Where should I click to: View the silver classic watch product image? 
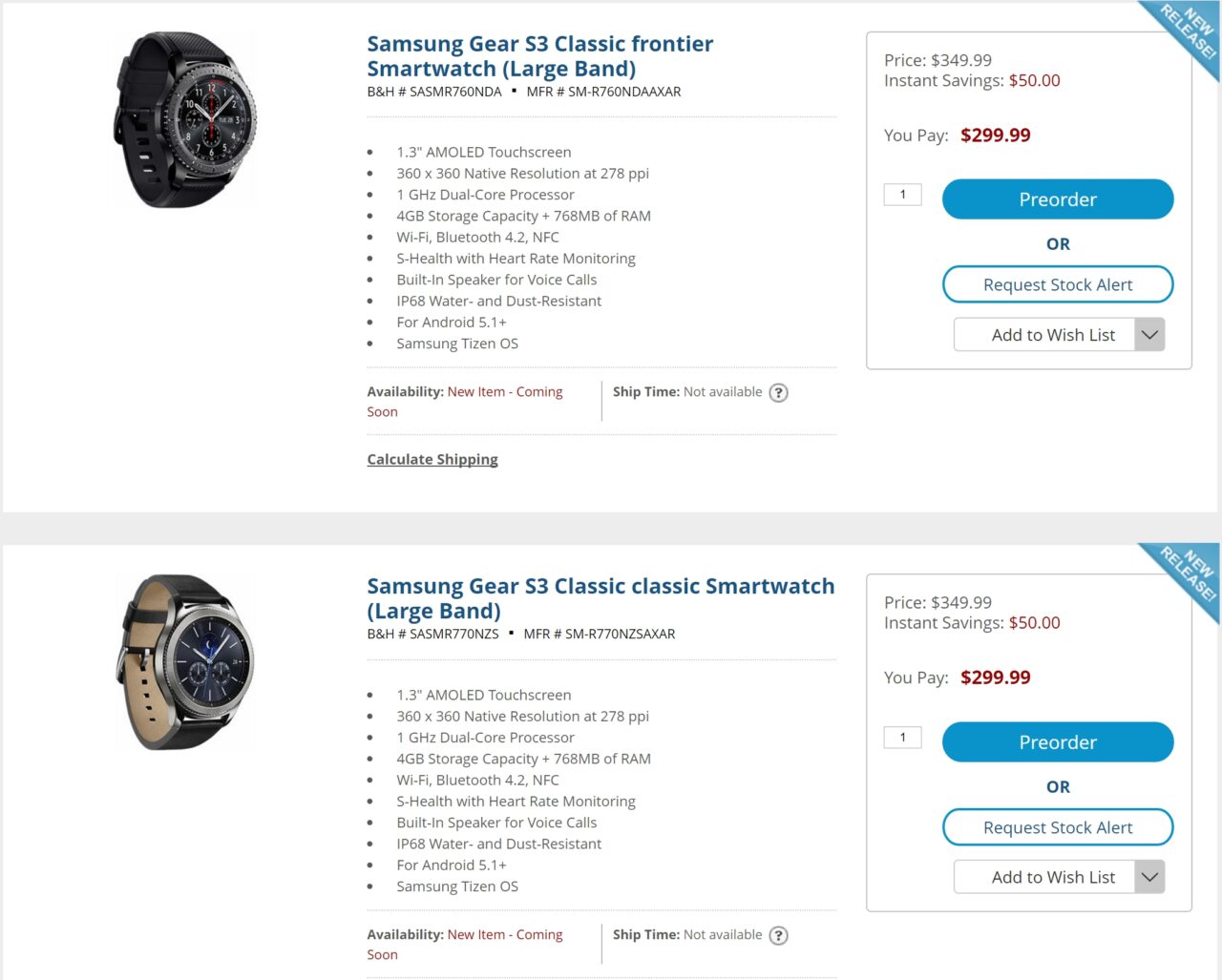point(185,661)
